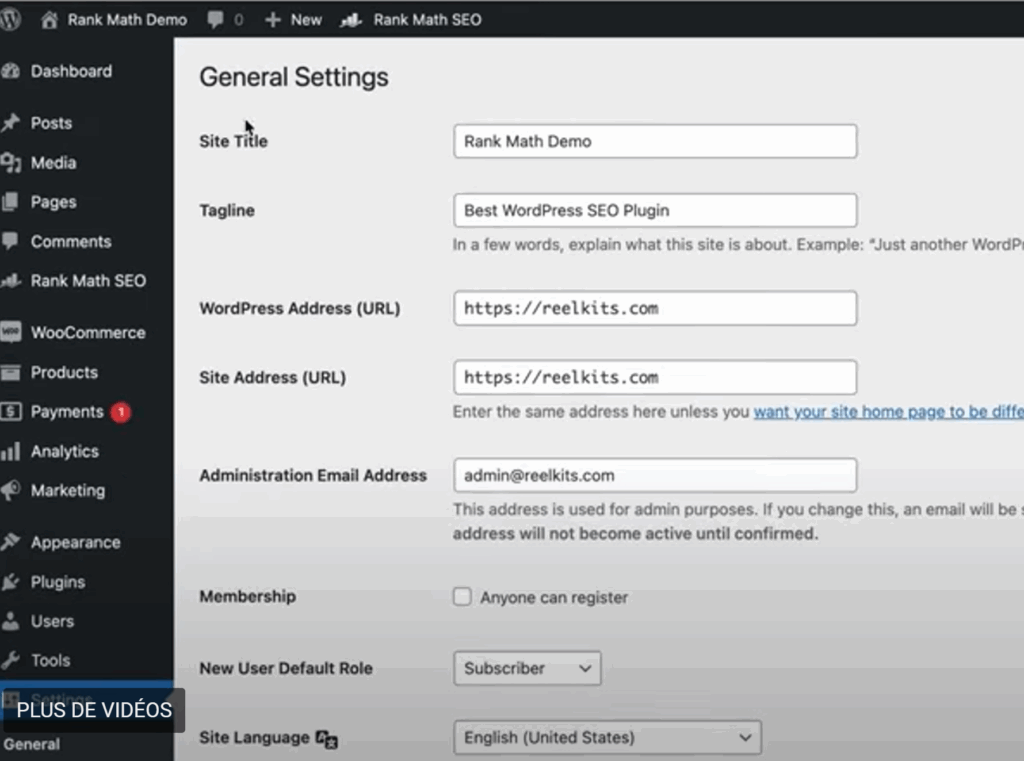1024x761 pixels.
Task: Click the General Settings page heading
Action: point(294,77)
